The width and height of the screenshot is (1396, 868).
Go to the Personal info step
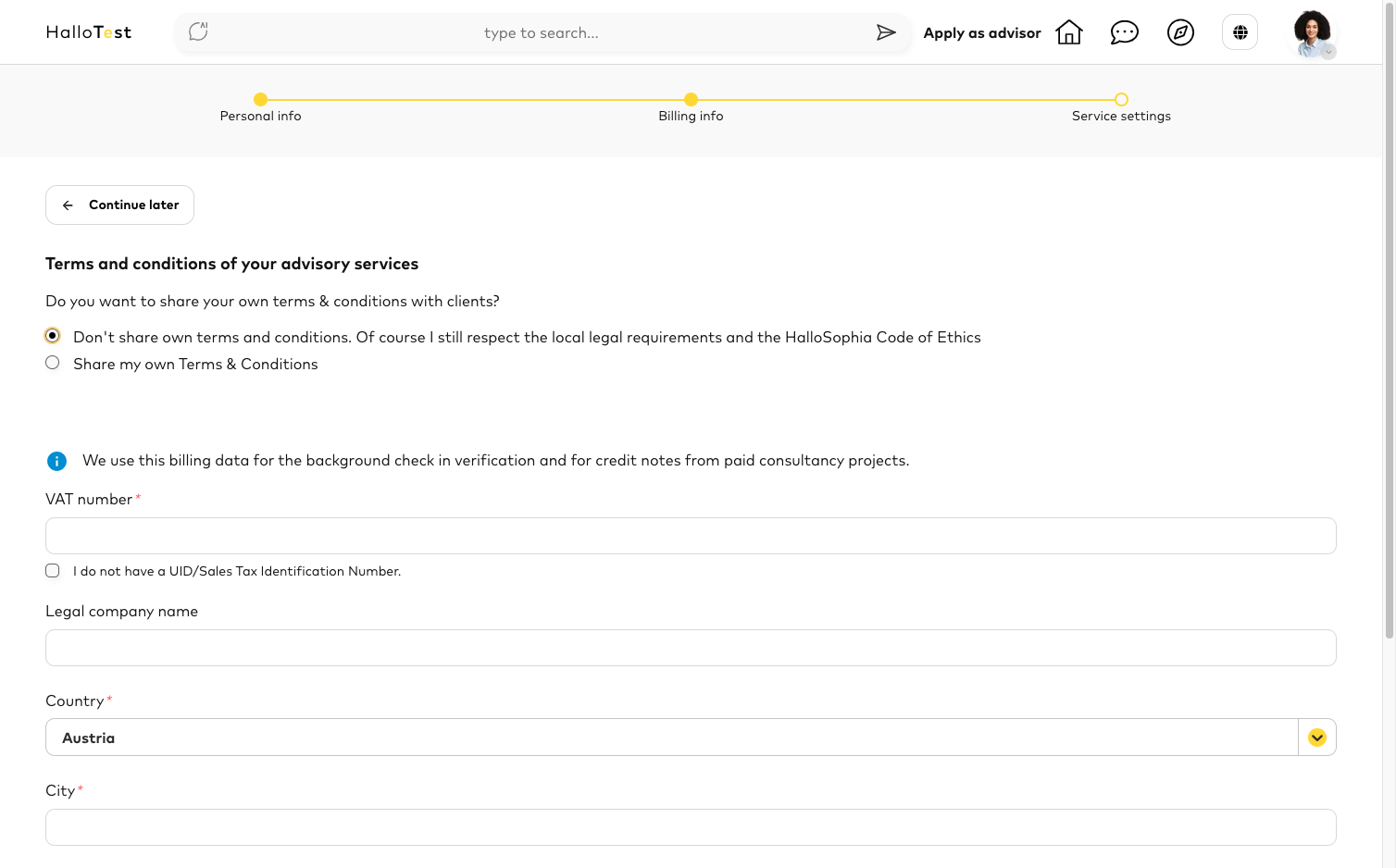click(x=261, y=107)
